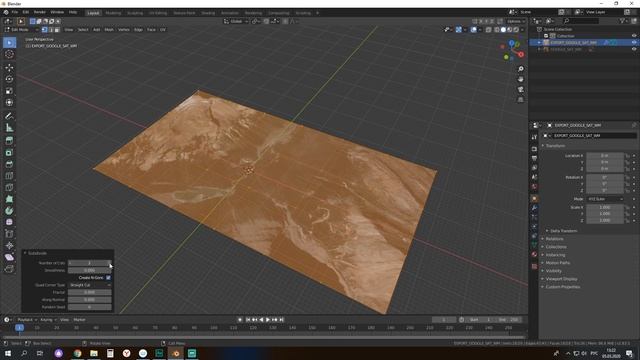The image size is (640, 360).
Task: Open the Quad Corner Type dropdown
Action: 90,285
